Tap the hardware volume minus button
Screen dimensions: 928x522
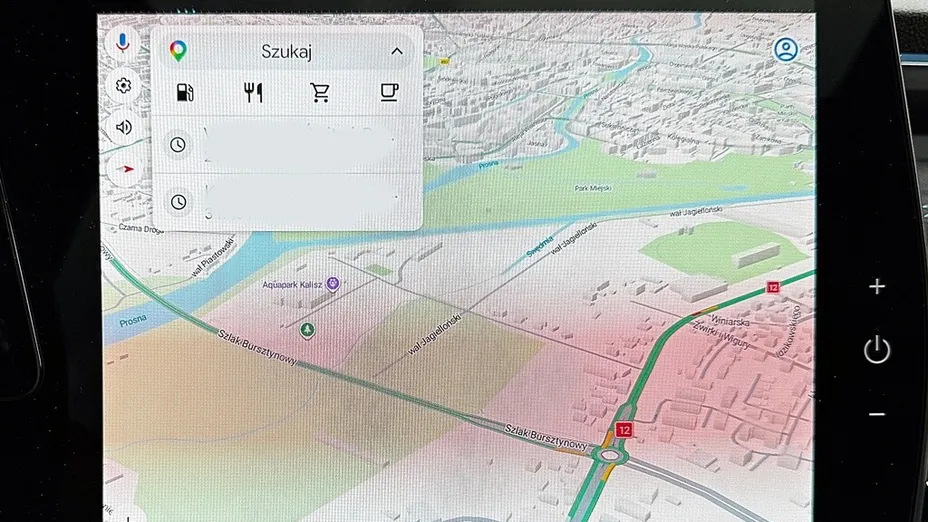click(x=877, y=414)
